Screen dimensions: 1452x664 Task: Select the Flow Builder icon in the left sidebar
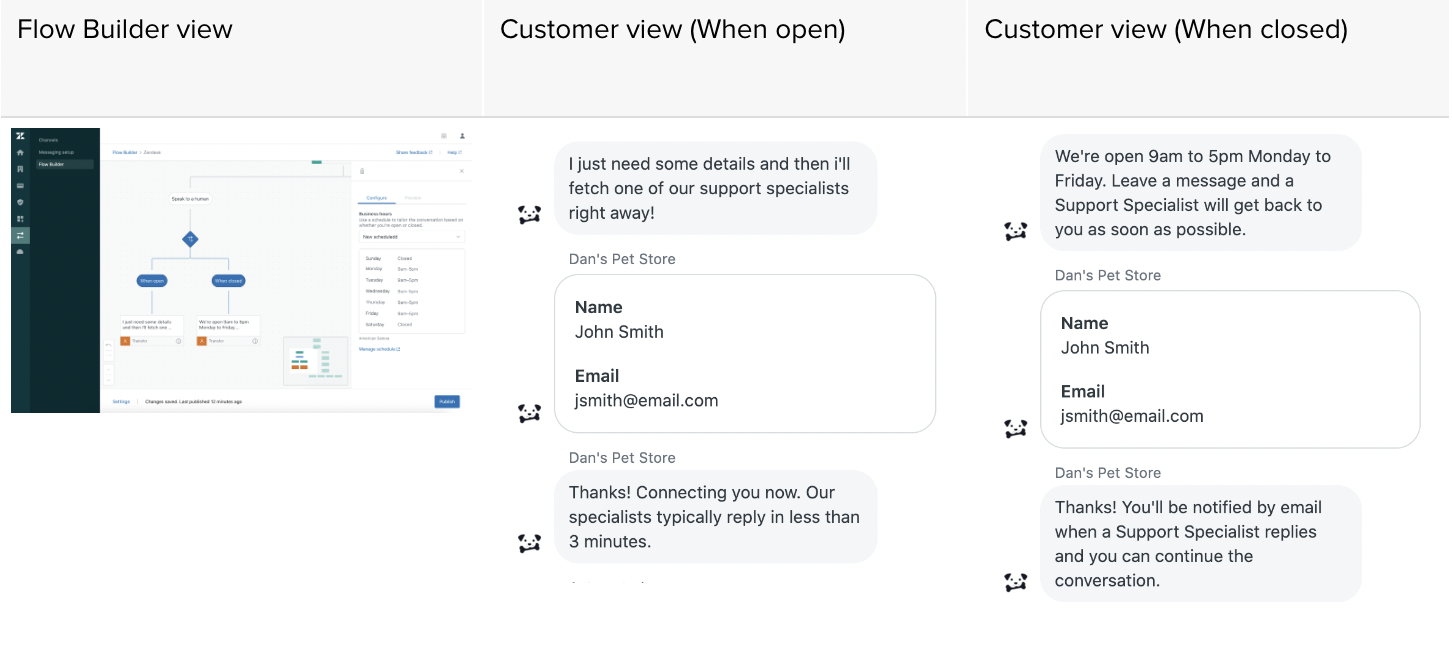tap(20, 234)
